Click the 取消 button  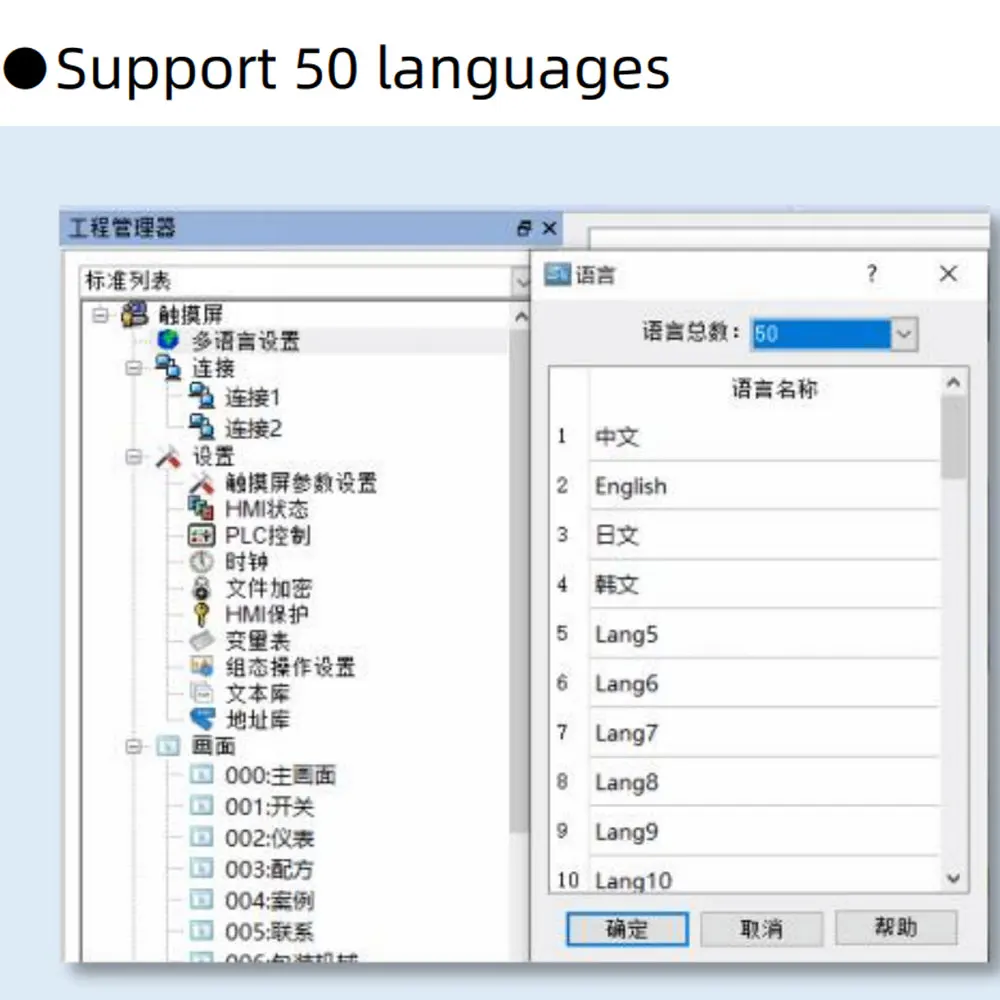(761, 929)
